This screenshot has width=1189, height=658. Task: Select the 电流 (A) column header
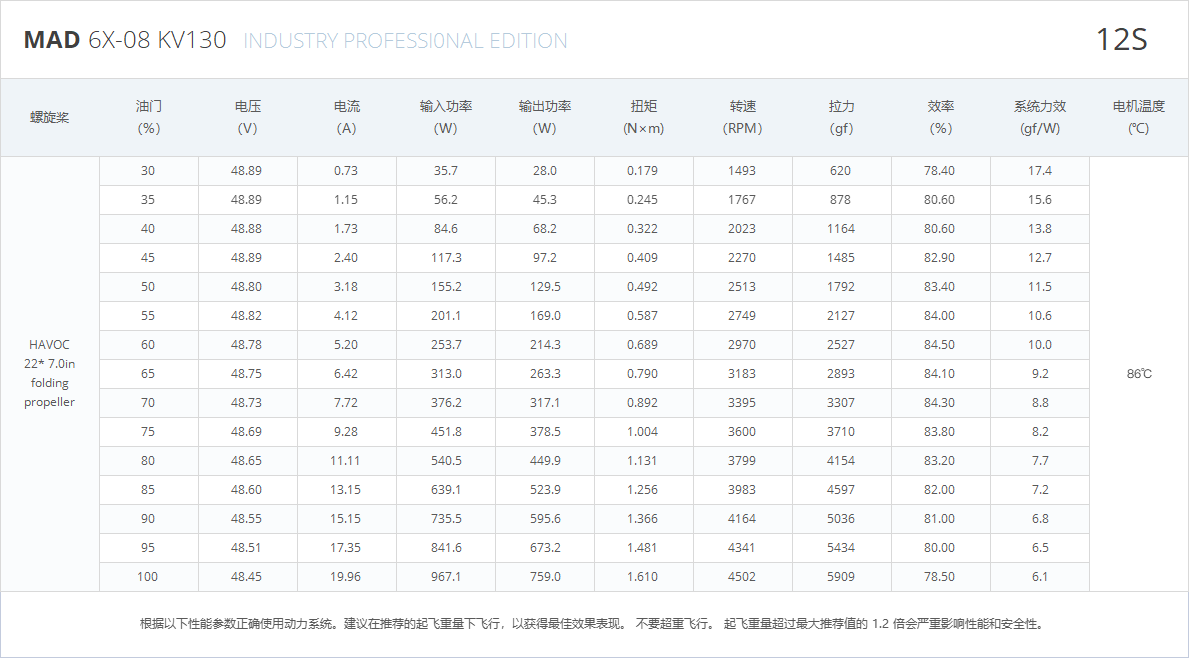pyautogui.click(x=347, y=118)
